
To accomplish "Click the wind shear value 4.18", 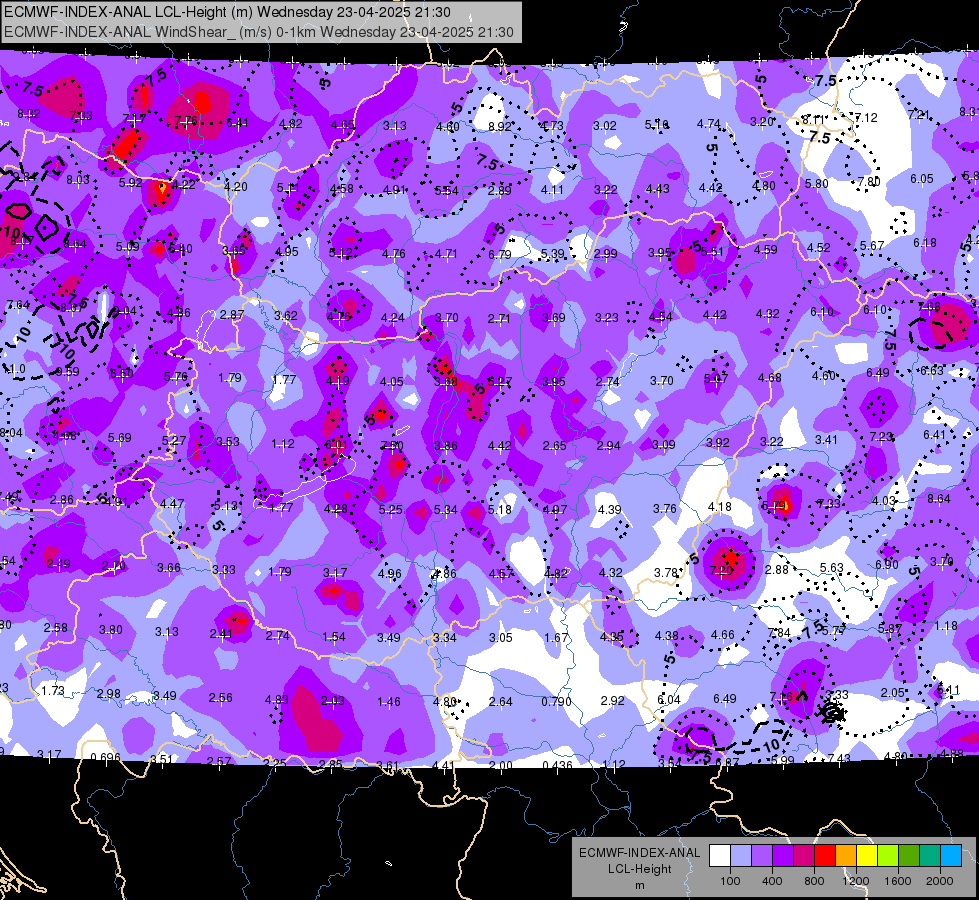I will (x=720, y=507).
